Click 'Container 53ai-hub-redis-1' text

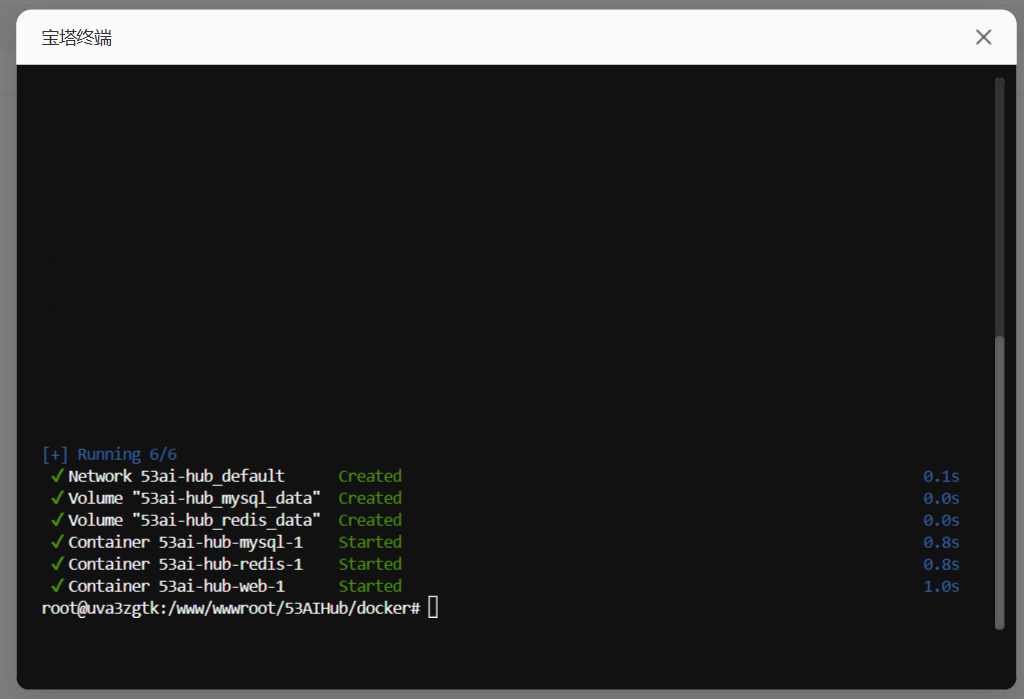tap(185, 564)
